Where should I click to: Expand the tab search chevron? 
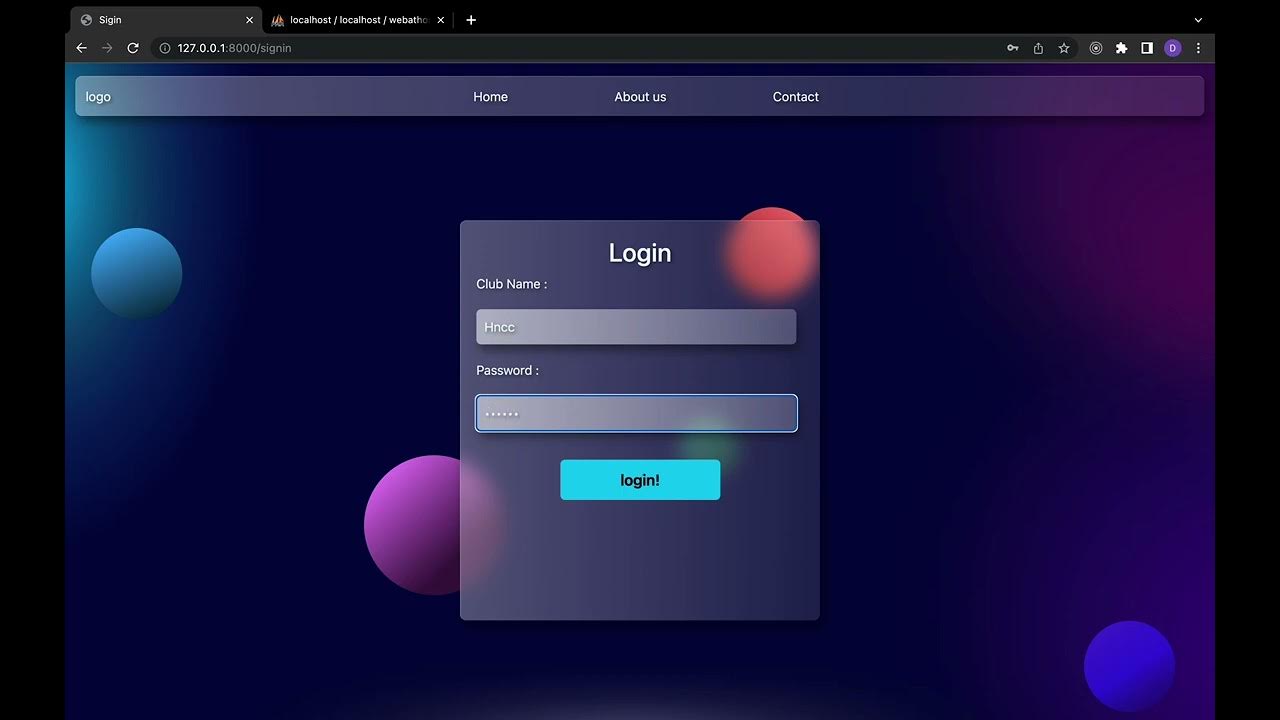pyautogui.click(x=1198, y=20)
